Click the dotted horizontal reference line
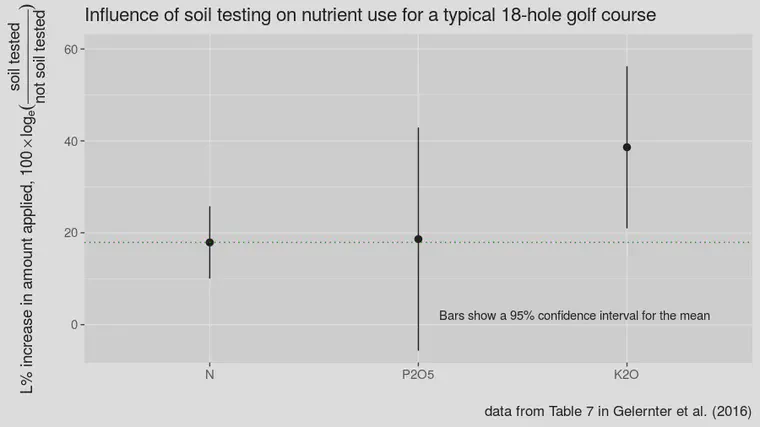Viewport: 760px width, 427px height. [418, 242]
